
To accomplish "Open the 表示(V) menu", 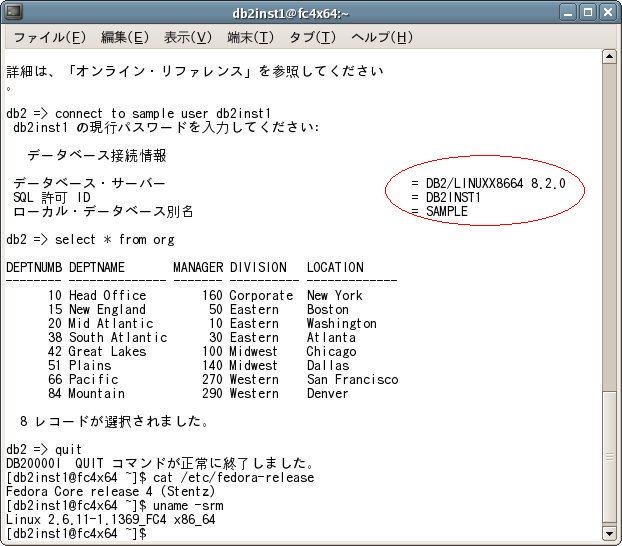I will click(187, 38).
